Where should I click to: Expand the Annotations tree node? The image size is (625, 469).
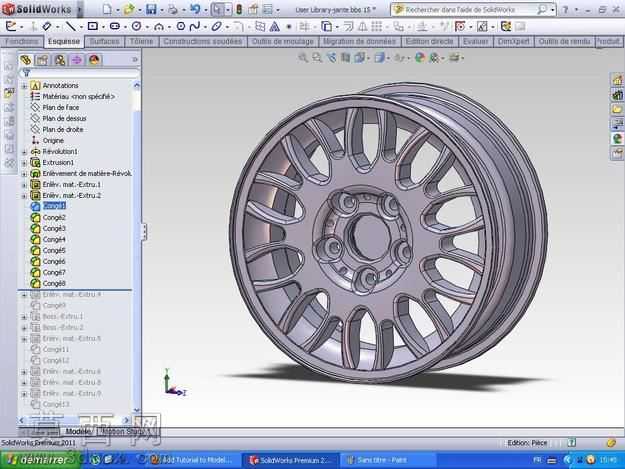[24, 86]
